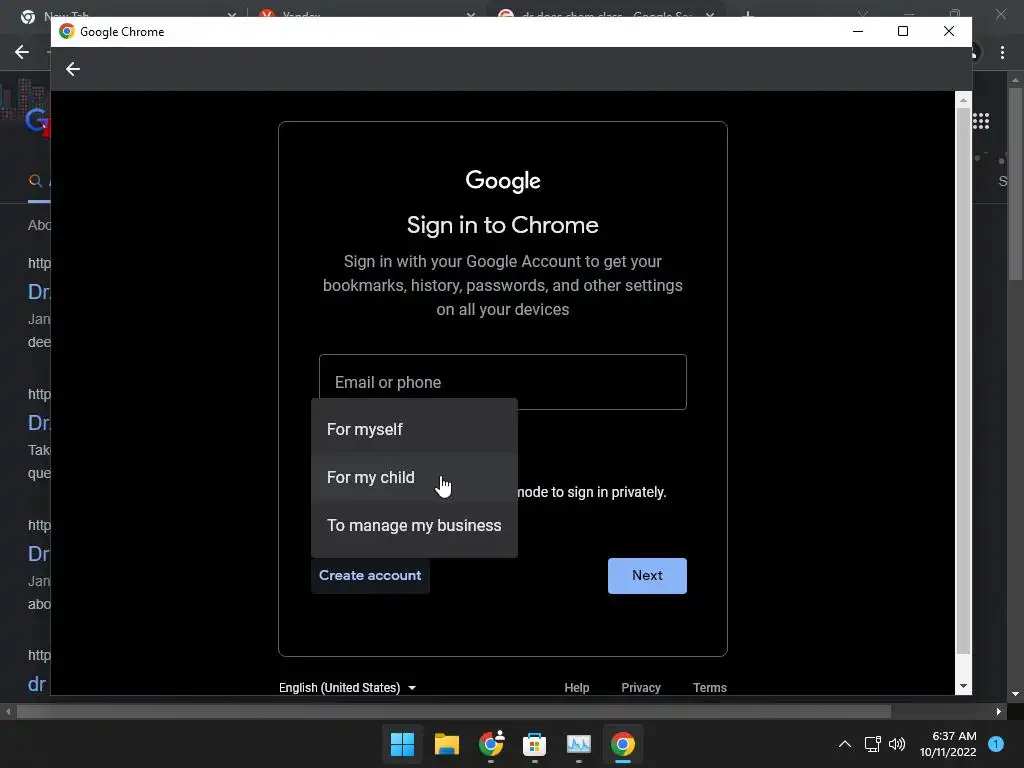Focus the Email or phone field
The height and width of the screenshot is (768, 1024).
(502, 382)
